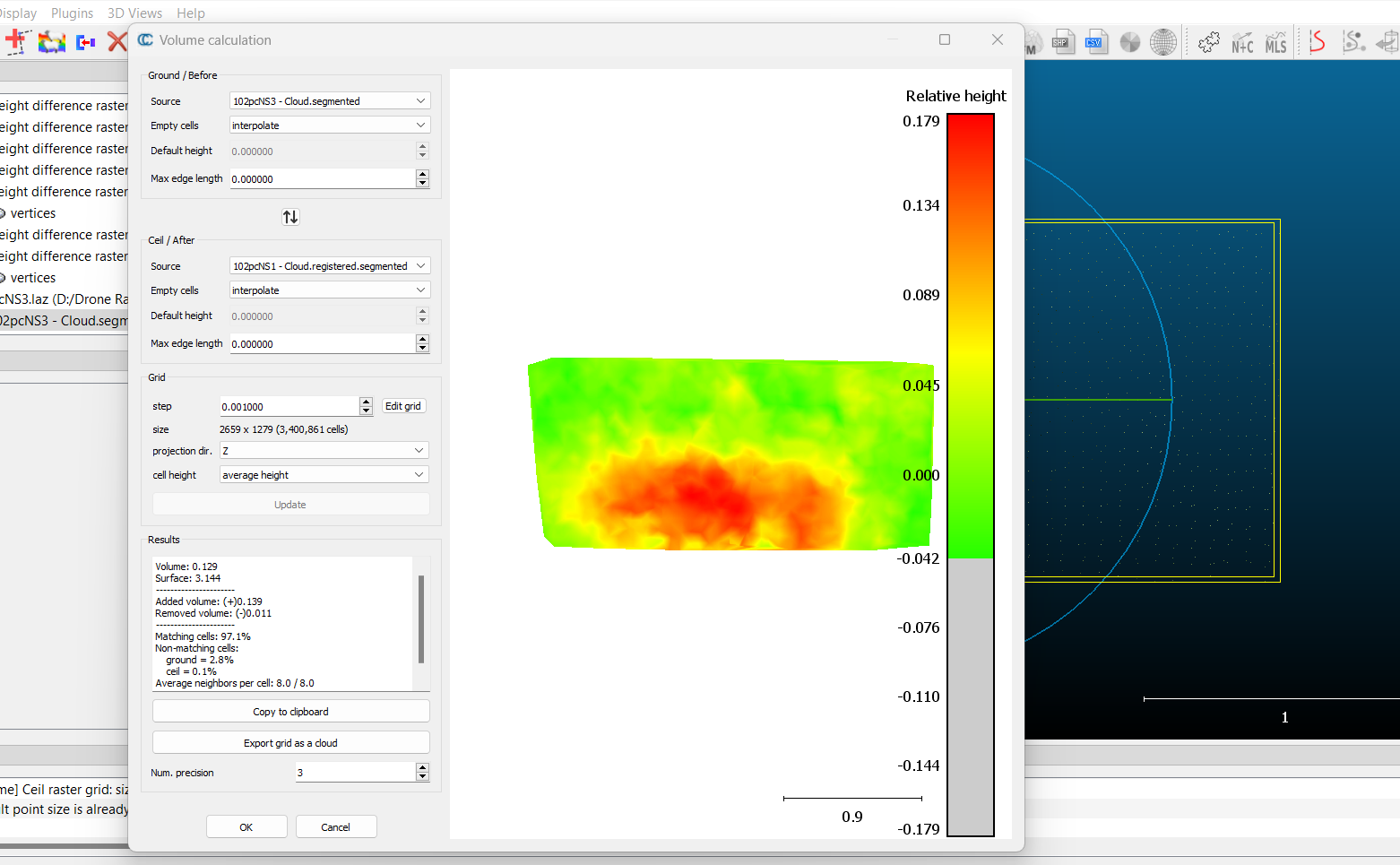Open the SHP export tool
This screenshot has width=1400, height=865.
tap(1064, 41)
